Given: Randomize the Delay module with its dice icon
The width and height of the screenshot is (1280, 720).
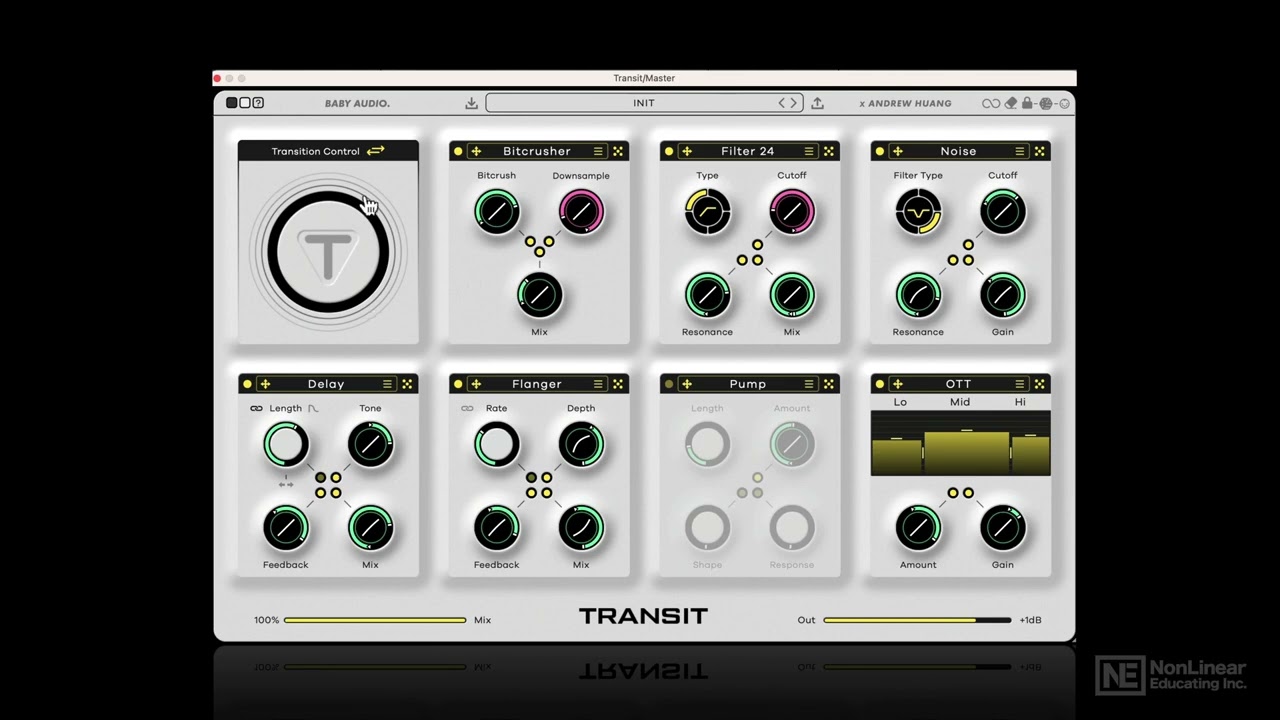Looking at the screenshot, I should (407, 384).
